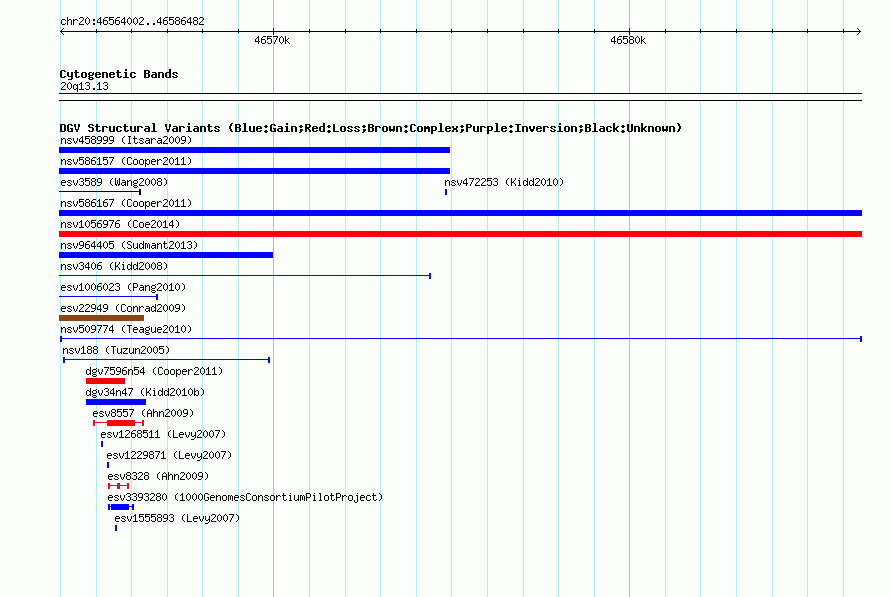Open the dgv34n47 (Kidd2010b) label
The height and width of the screenshot is (597, 890).
click(x=145, y=392)
